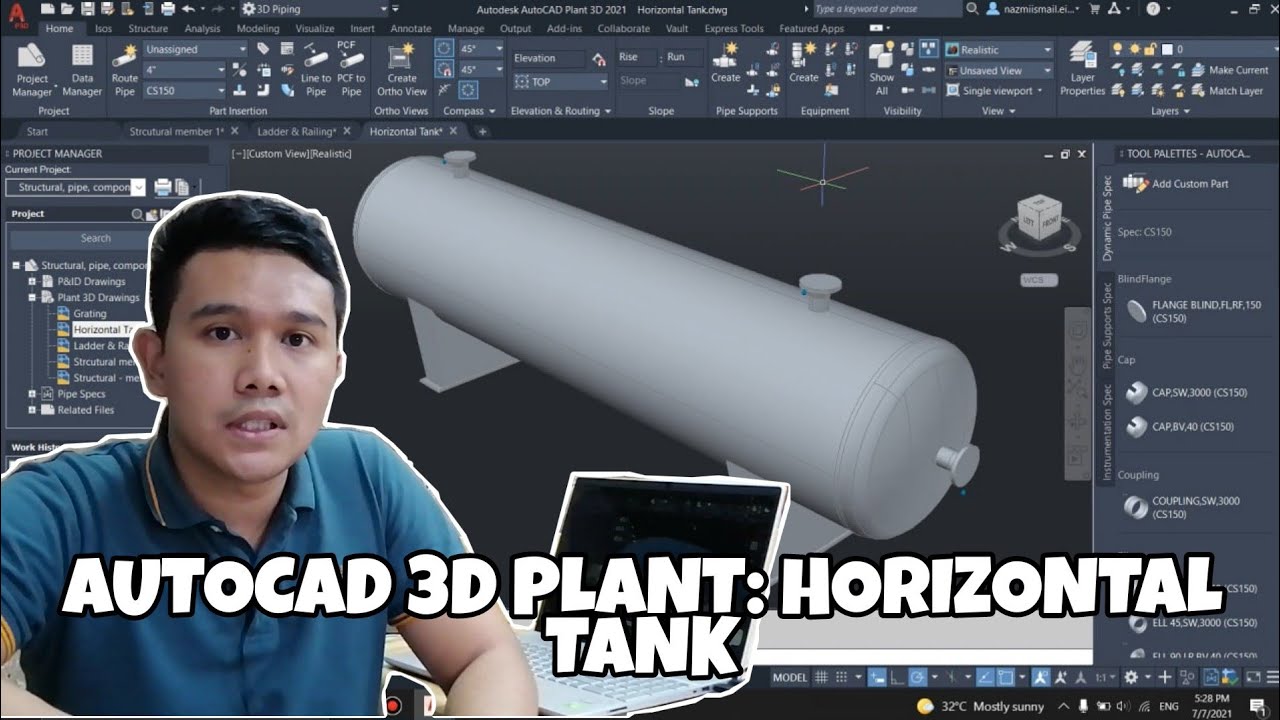Image resolution: width=1280 pixels, height=720 pixels.
Task: Click the Undo arrow in quick access toolbar
Action: tap(188, 9)
